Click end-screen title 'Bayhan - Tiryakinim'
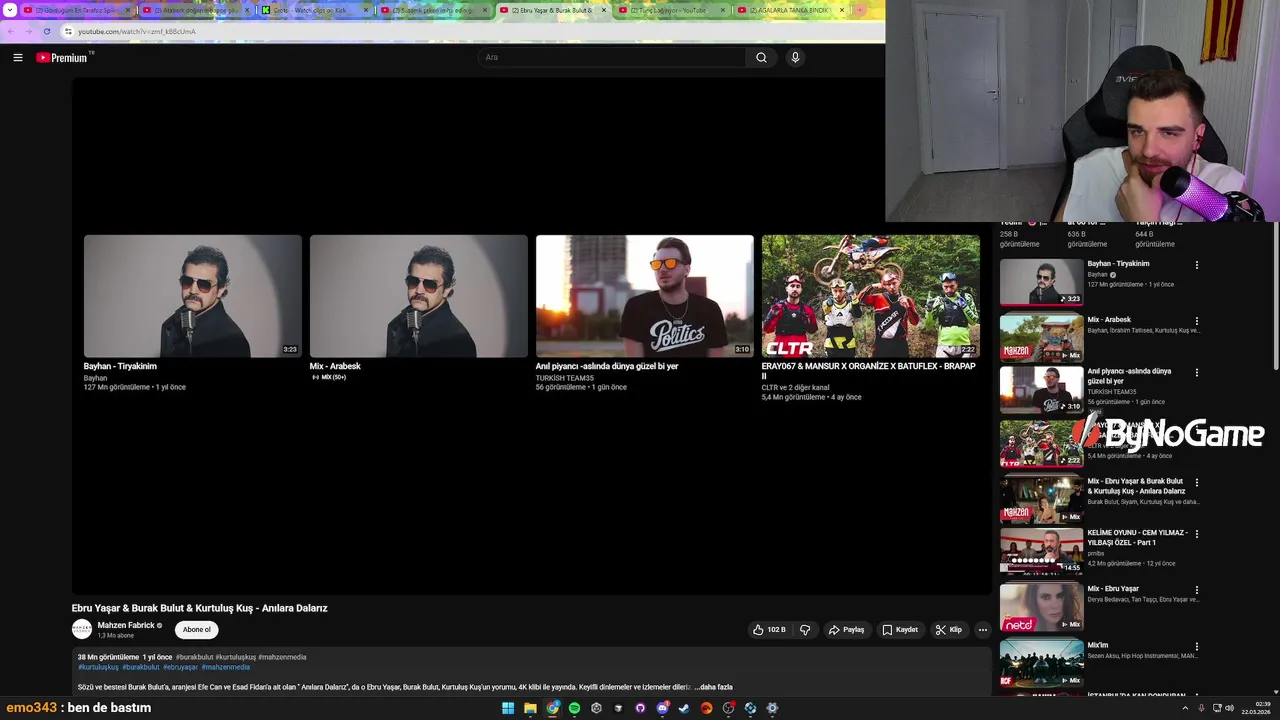 120,366
